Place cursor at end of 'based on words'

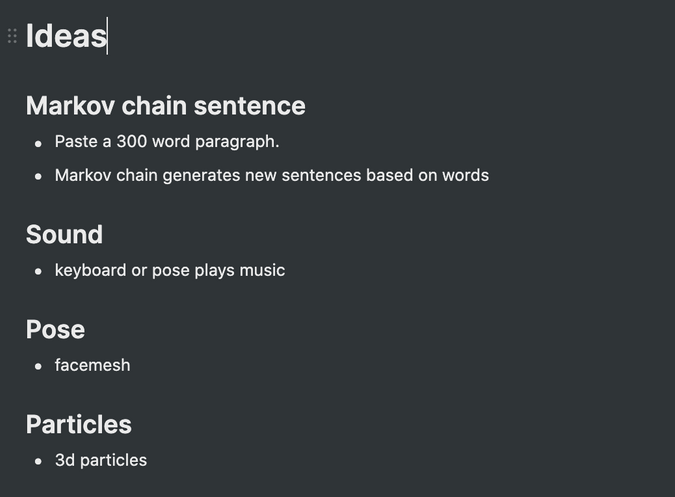[489, 175]
